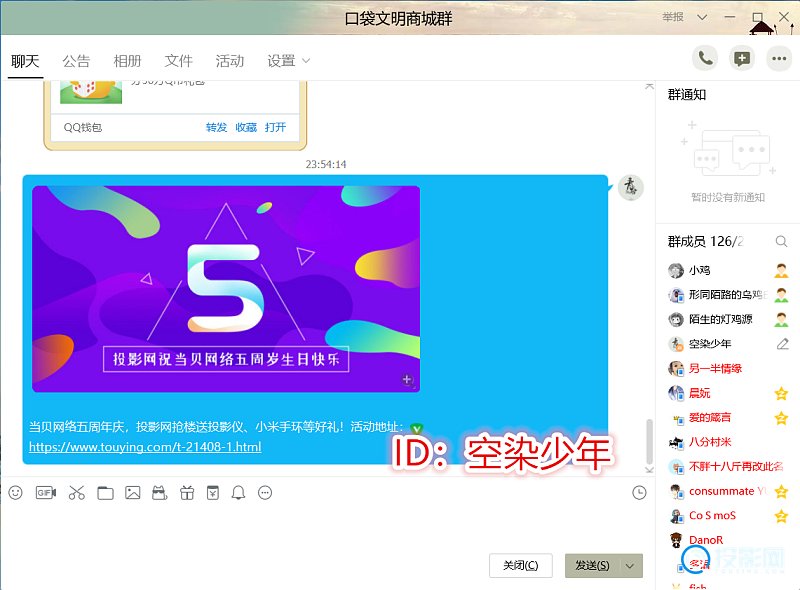Image resolution: width=800 pixels, height=590 pixels.
Task: Click the 发送(S) button
Action: pos(593,566)
